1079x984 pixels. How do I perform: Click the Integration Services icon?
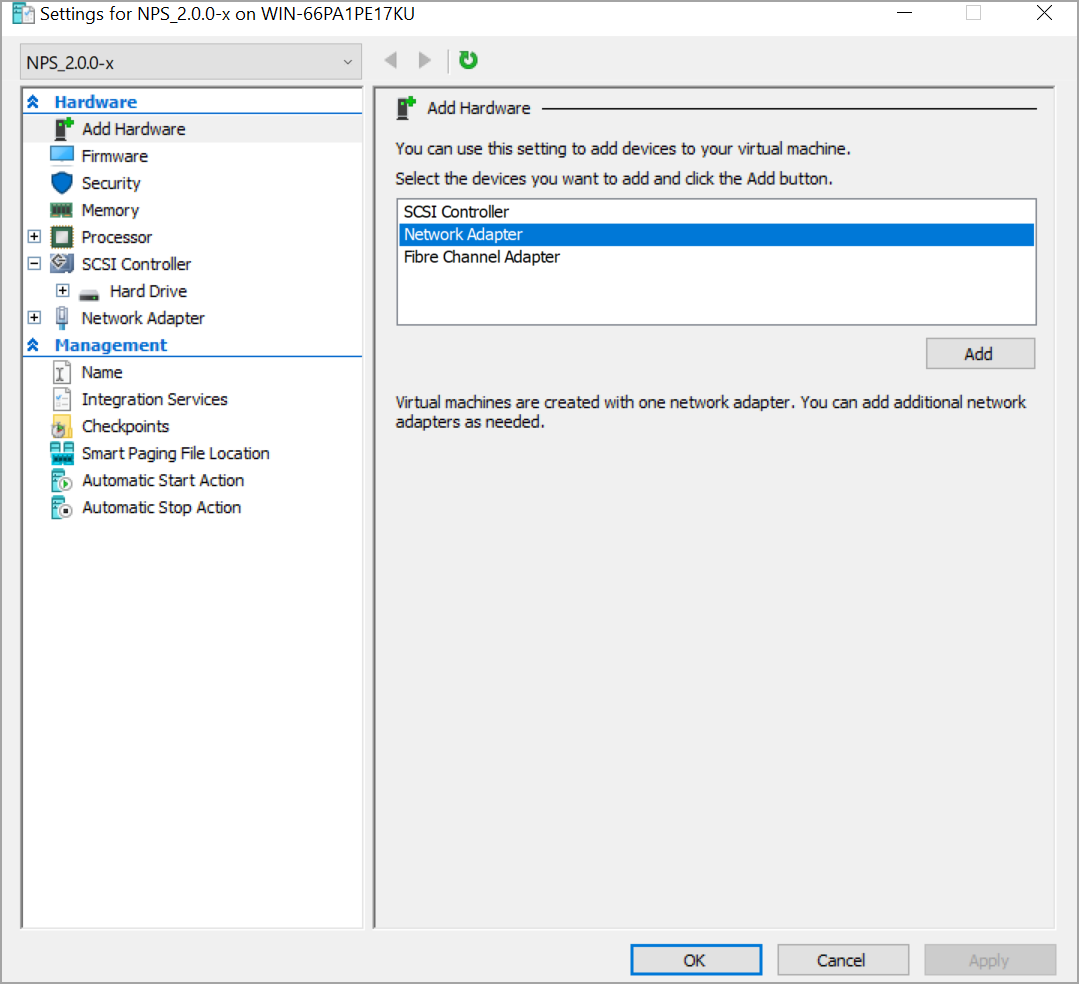tap(62, 399)
